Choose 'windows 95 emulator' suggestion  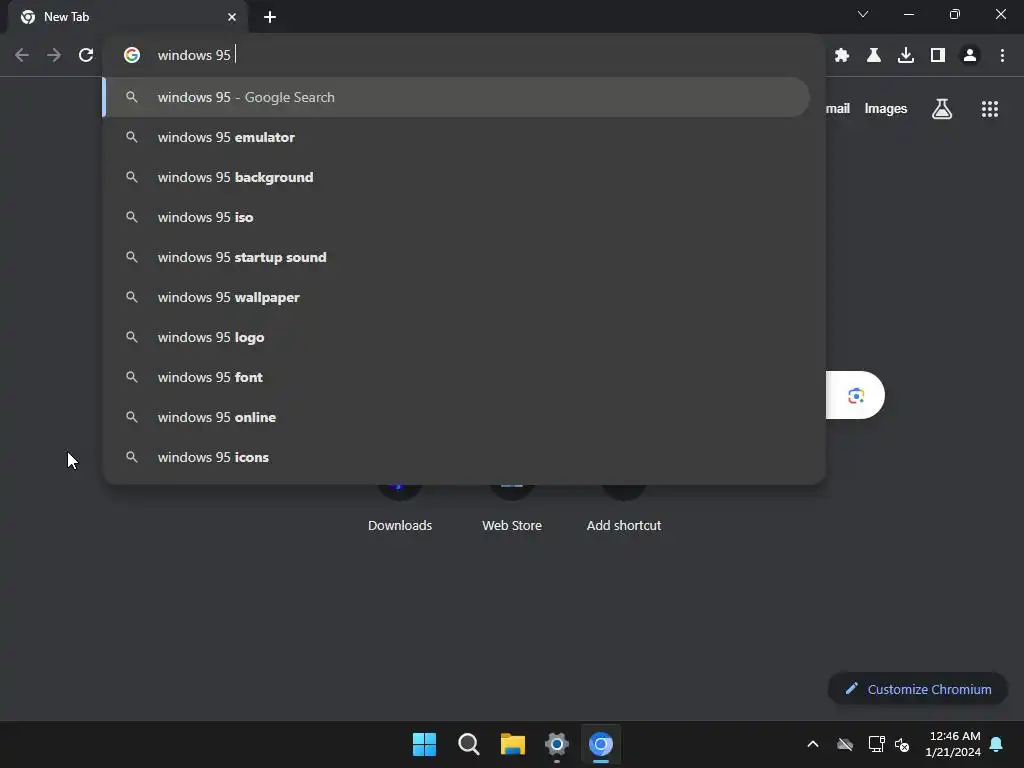pyautogui.click(x=456, y=137)
